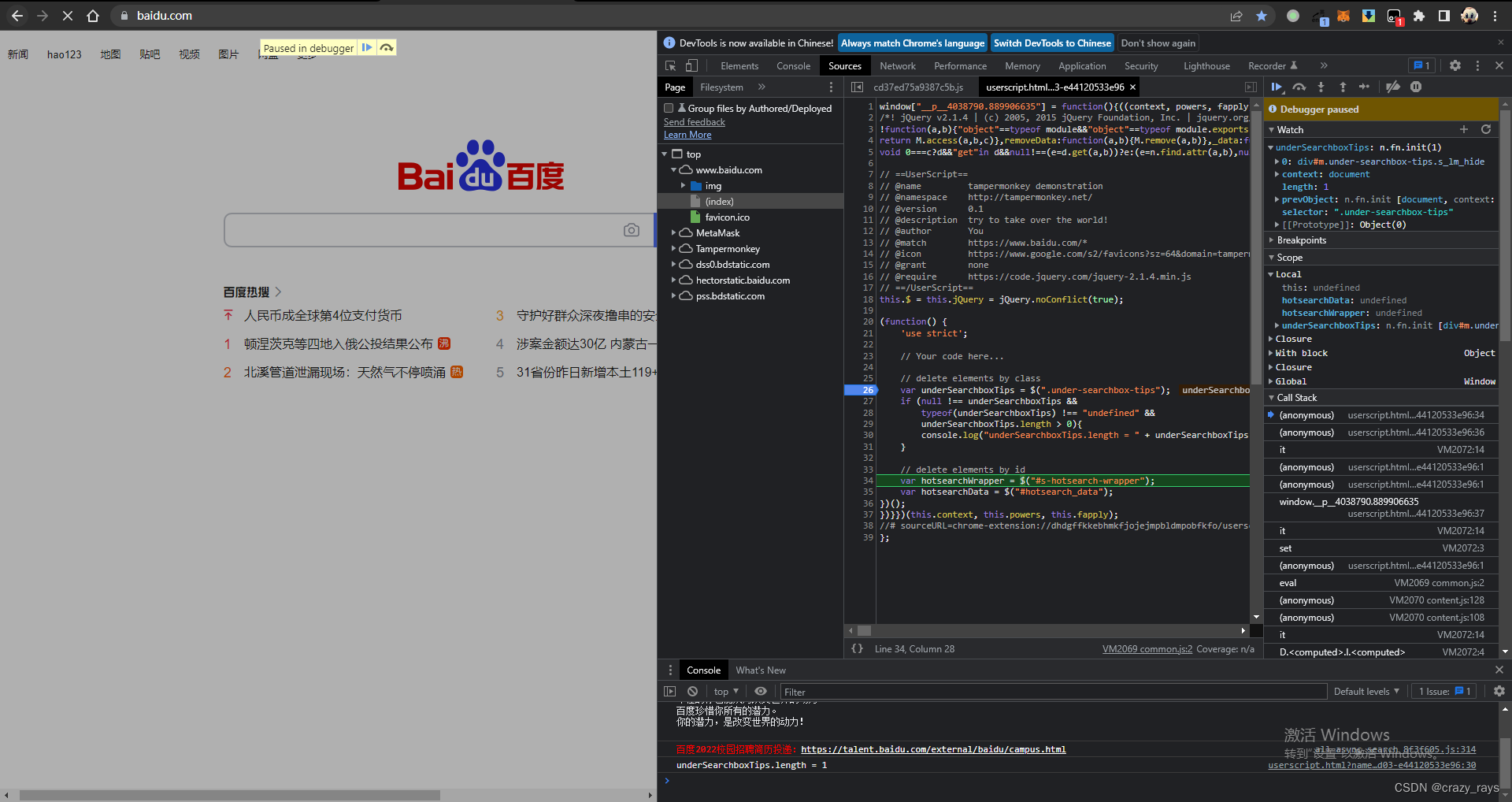Open the talent.baidu.com campus link

pyautogui.click(x=933, y=749)
